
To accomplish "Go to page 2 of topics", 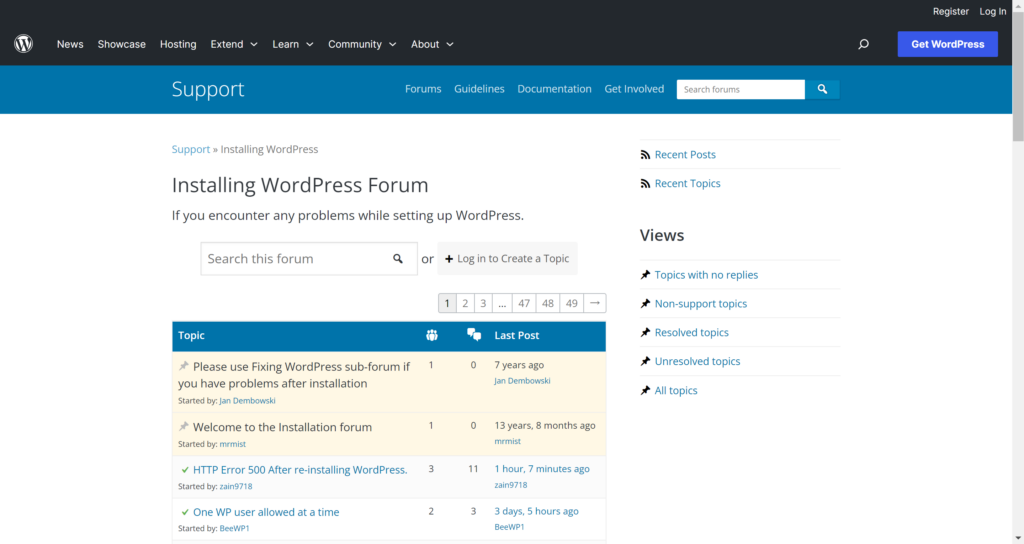I will pyautogui.click(x=465, y=303).
